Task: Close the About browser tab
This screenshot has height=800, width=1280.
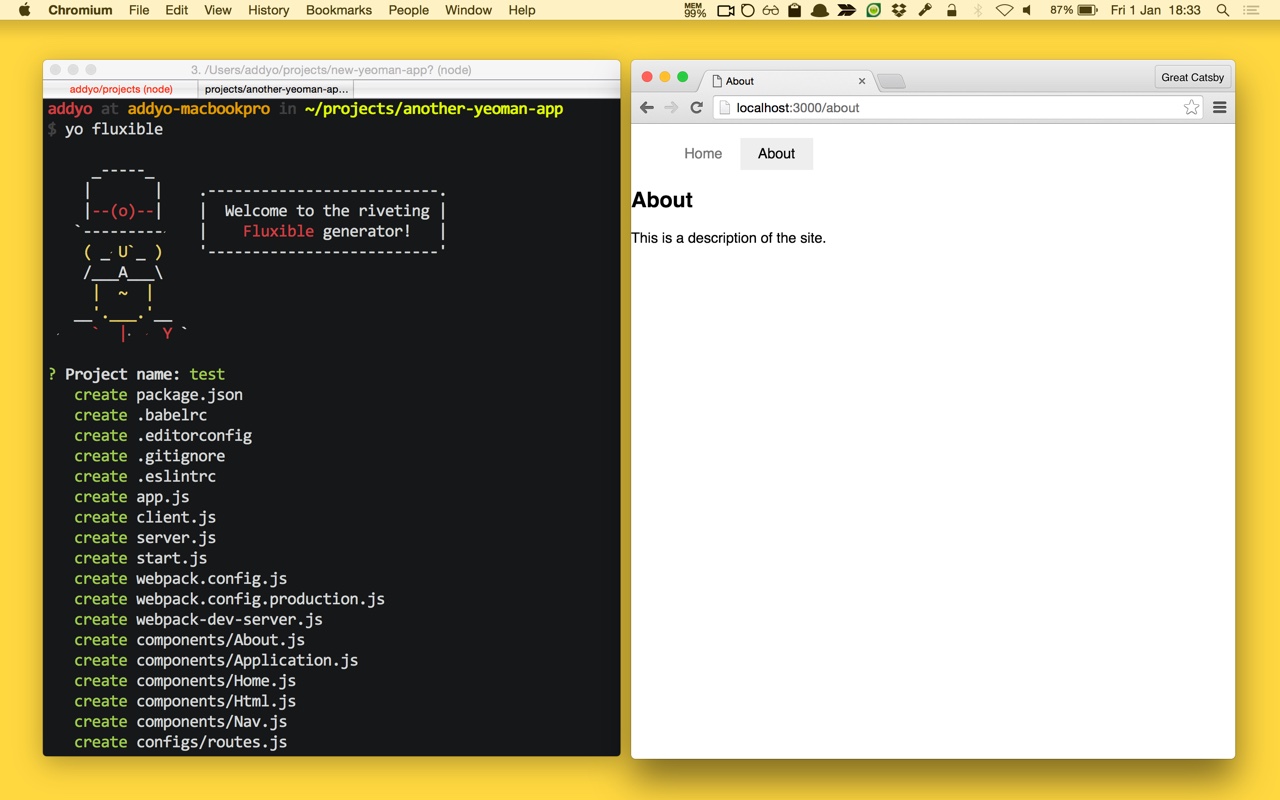Action: pos(862,81)
